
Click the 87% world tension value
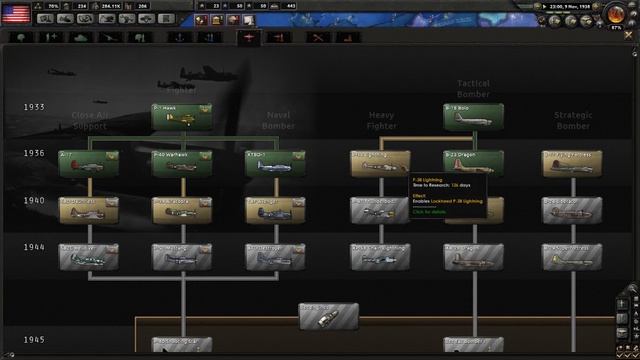[x=616, y=28]
